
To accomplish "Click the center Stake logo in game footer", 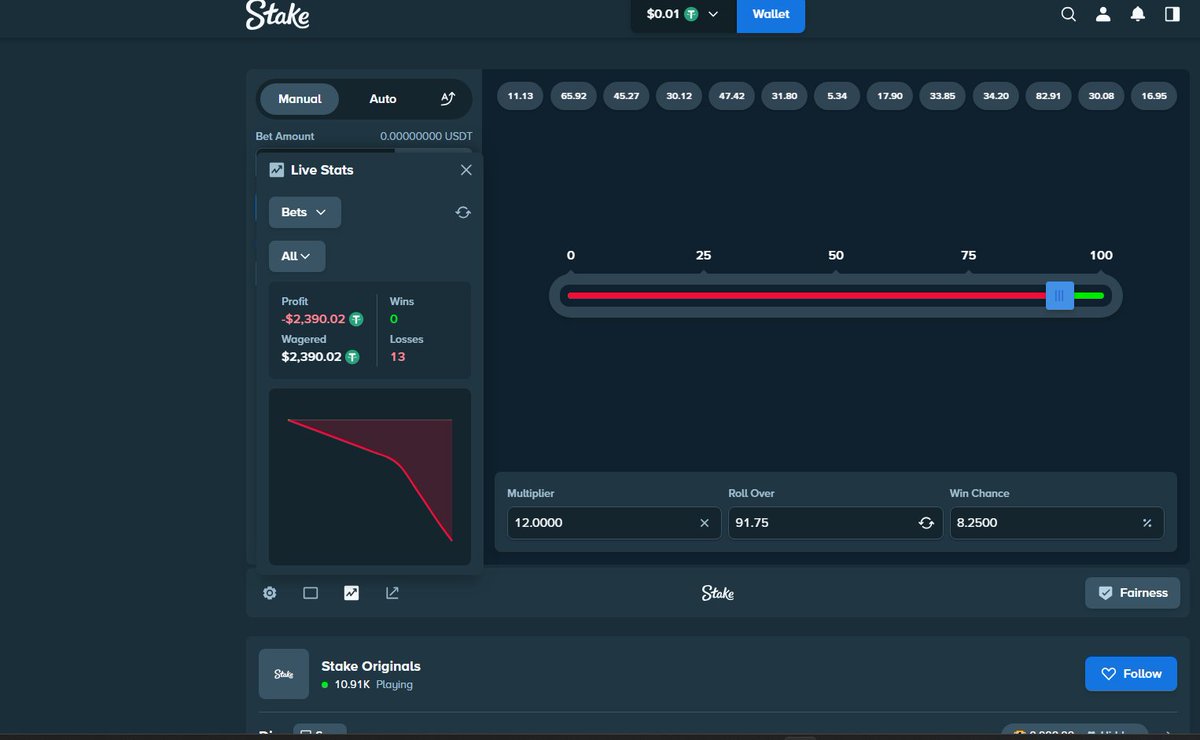I will (x=717, y=593).
